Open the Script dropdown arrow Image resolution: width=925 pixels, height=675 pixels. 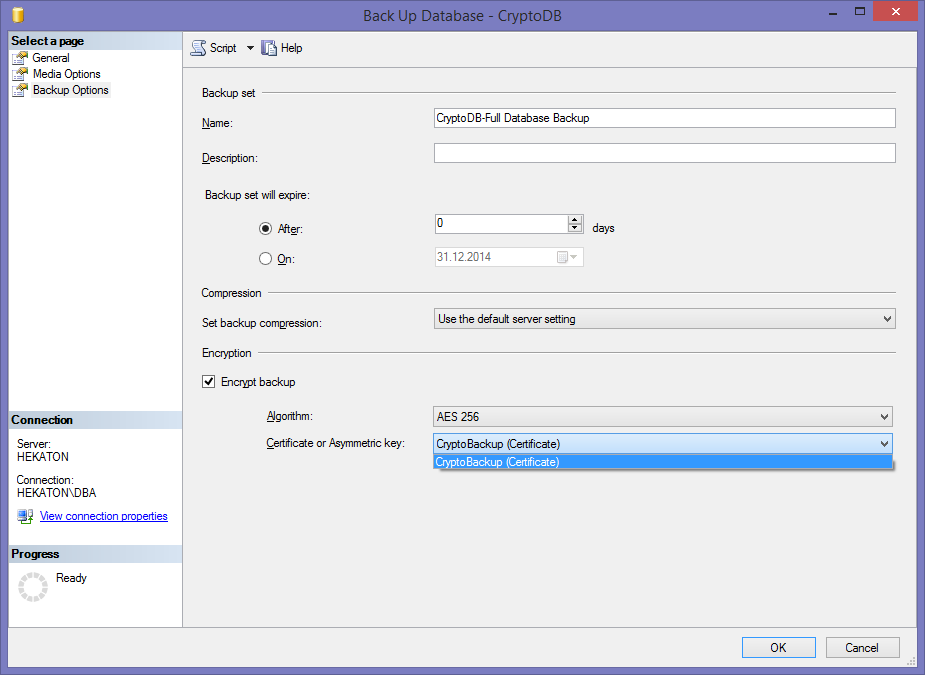(x=250, y=48)
